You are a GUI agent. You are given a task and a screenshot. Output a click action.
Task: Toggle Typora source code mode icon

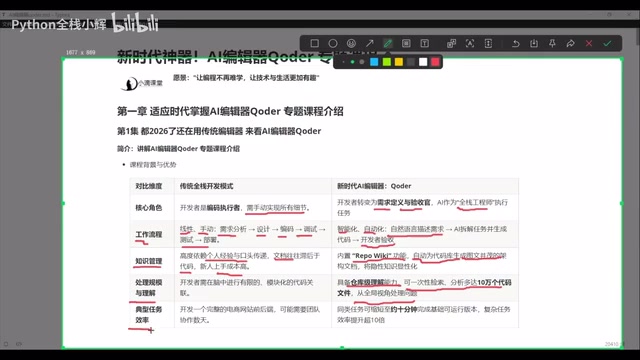coord(19,344)
